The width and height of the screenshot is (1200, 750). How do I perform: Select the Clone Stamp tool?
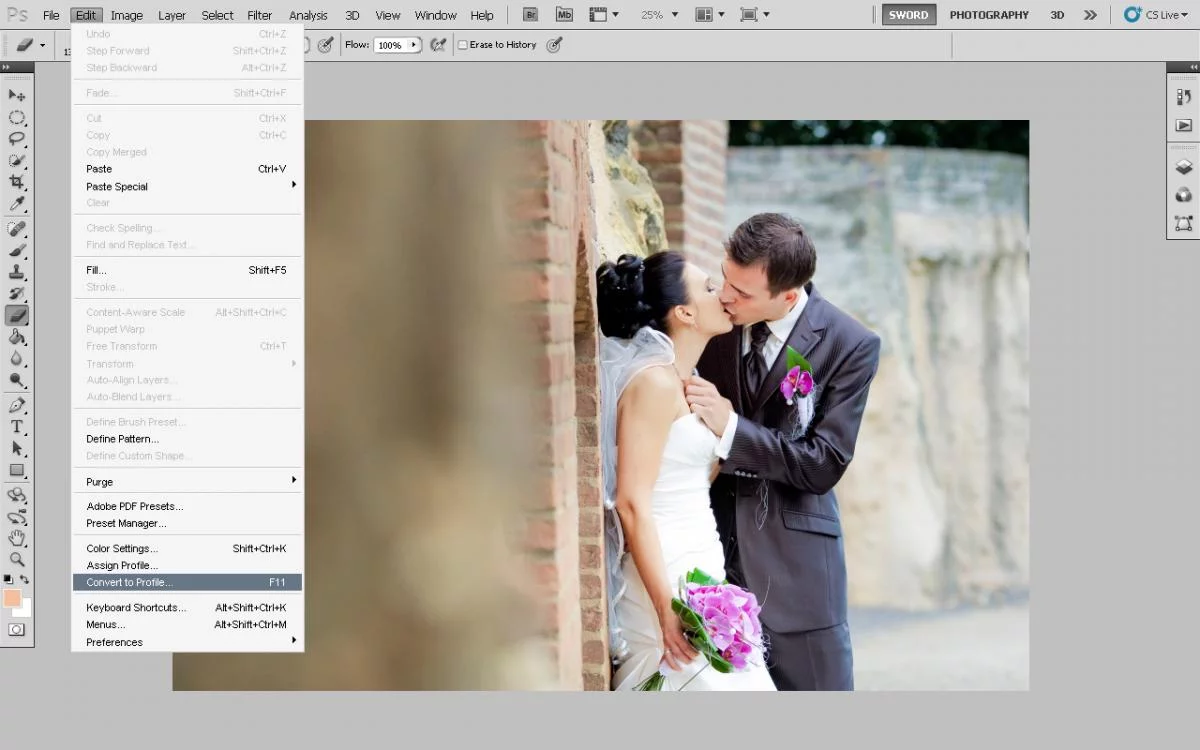pos(17,272)
